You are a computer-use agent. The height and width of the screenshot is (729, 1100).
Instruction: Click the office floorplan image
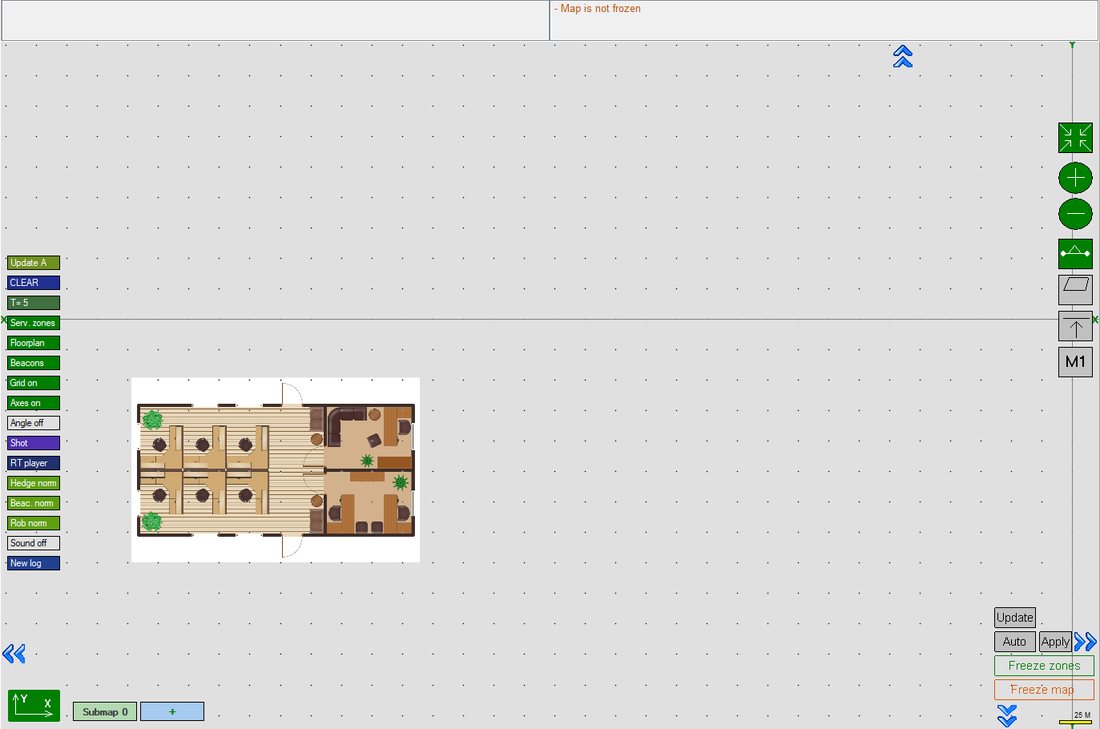tap(276, 470)
